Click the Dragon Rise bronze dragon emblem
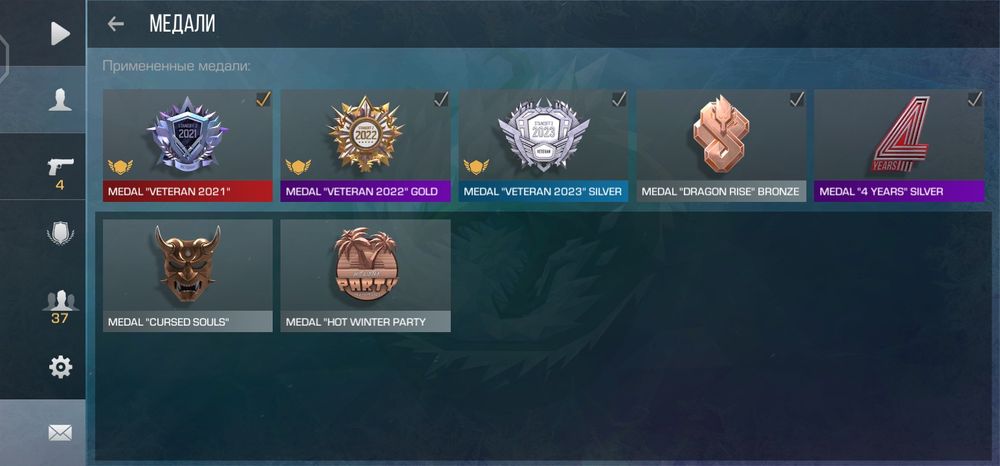Screen dimensions: 1000x466 (721, 134)
